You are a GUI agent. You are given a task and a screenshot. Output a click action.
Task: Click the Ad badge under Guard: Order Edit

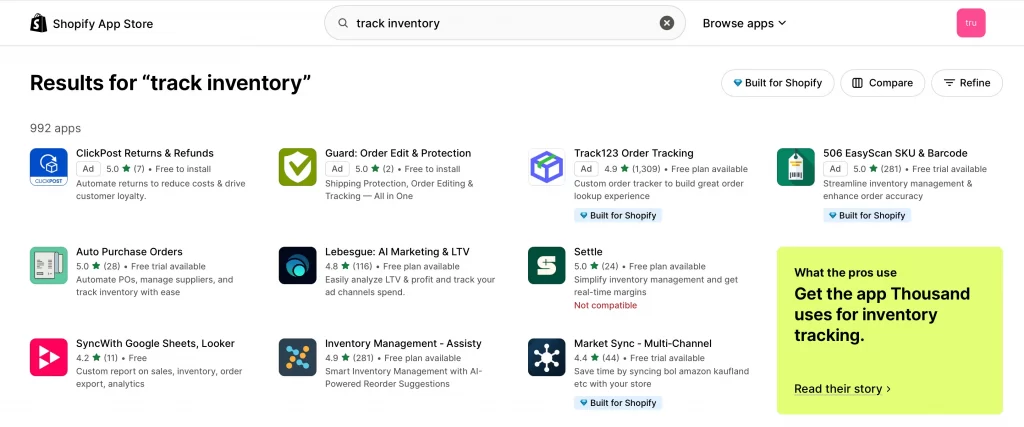tap(337, 169)
